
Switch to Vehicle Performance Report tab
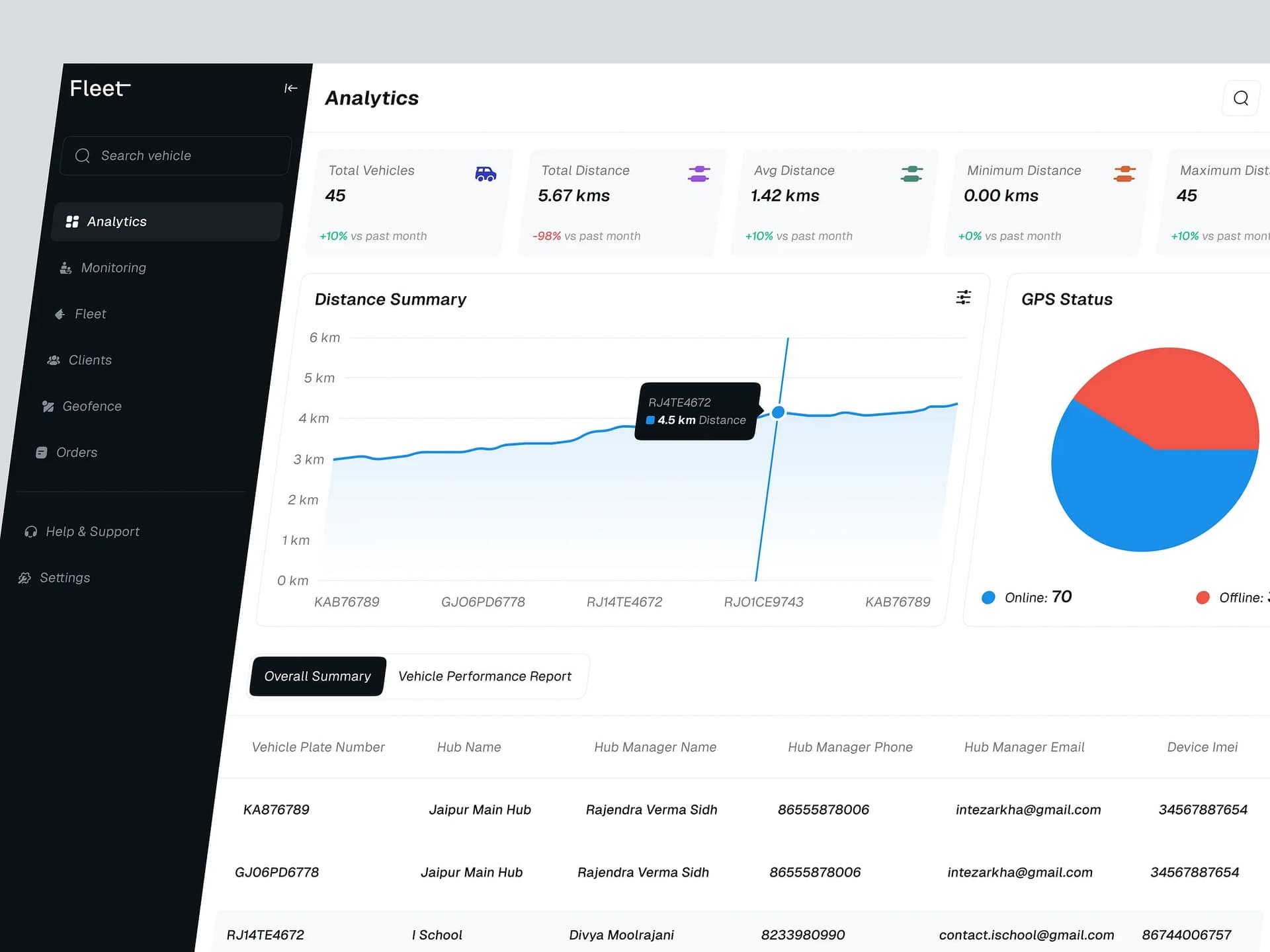pyautogui.click(x=485, y=676)
